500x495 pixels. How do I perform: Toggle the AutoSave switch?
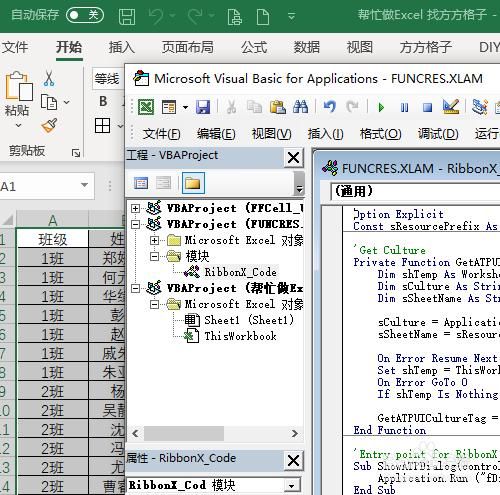pos(85,15)
